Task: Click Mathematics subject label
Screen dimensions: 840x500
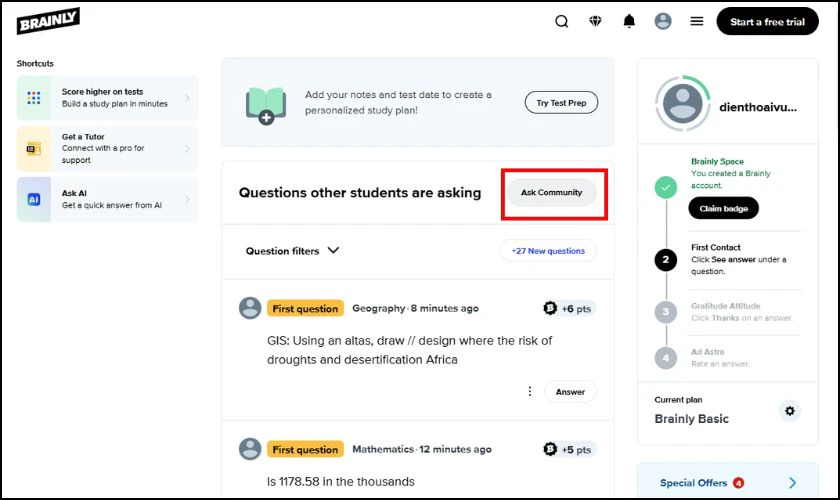Action: pos(383,449)
